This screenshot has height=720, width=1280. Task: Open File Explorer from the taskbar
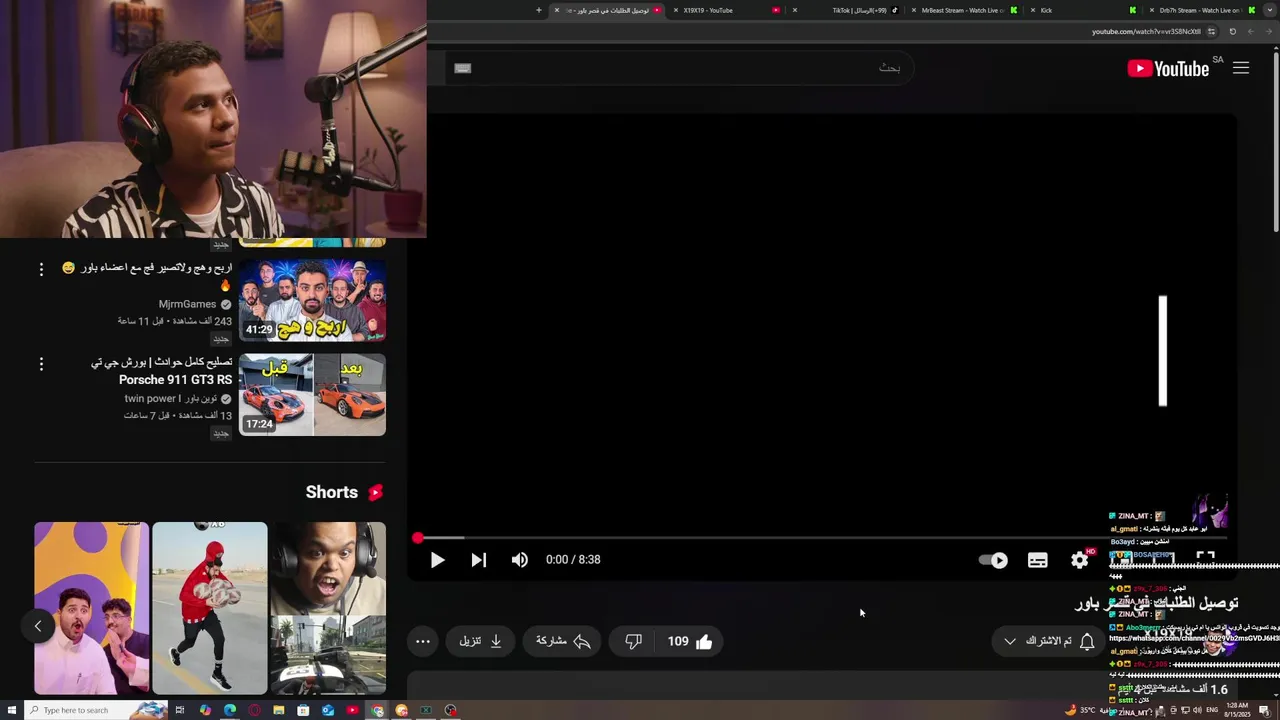[x=278, y=710]
